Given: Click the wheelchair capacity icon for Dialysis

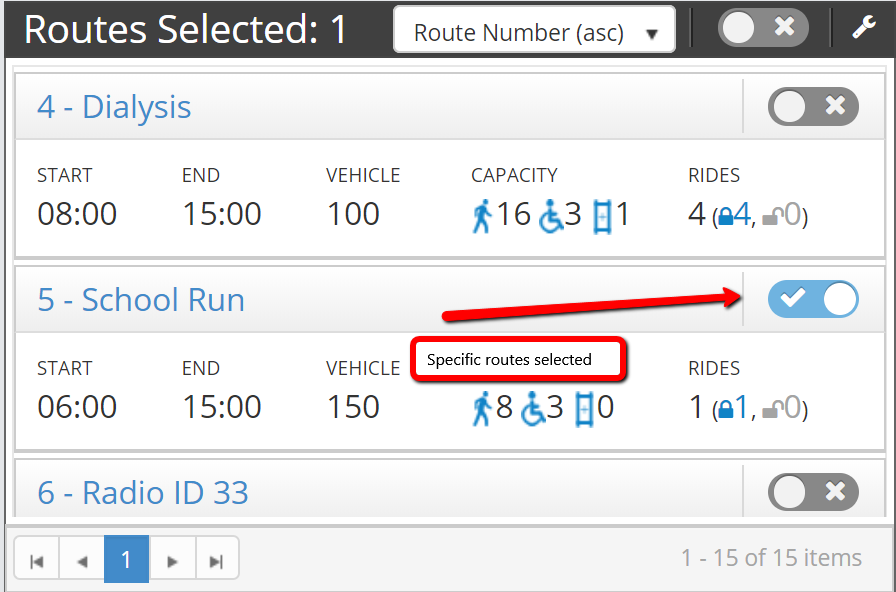Looking at the screenshot, I should pyautogui.click(x=551, y=216).
